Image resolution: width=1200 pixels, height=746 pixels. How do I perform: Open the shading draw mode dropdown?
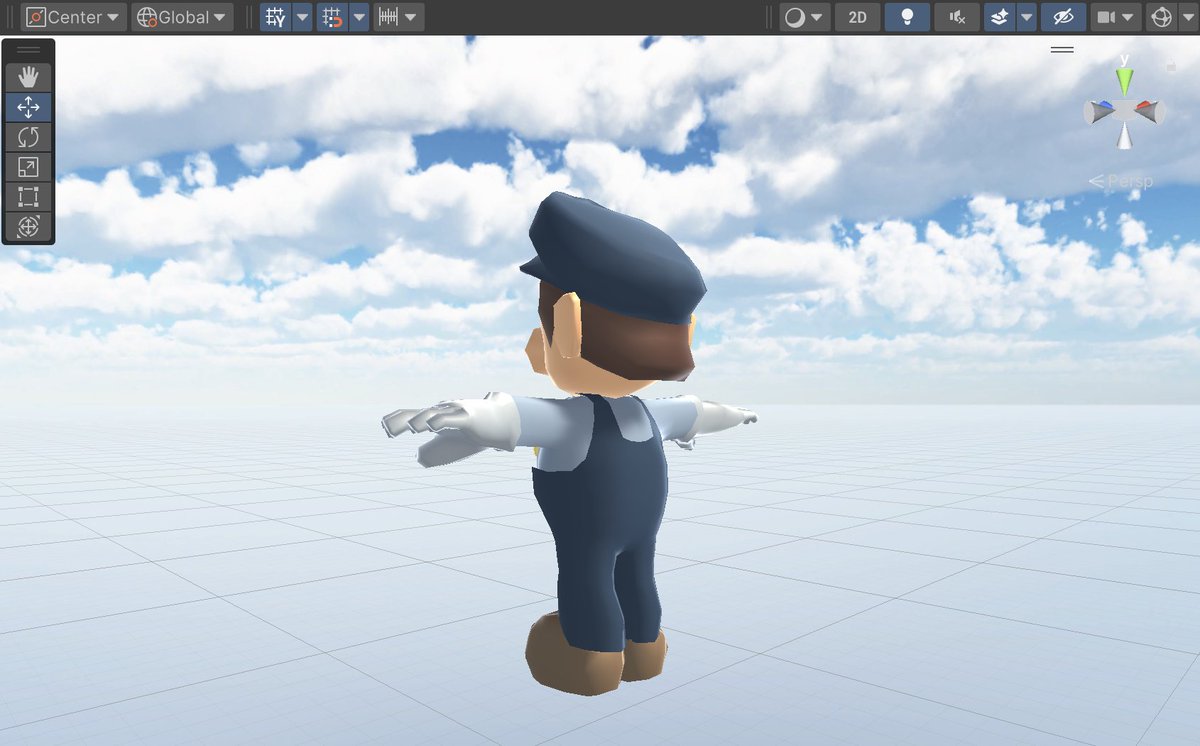[x=805, y=17]
